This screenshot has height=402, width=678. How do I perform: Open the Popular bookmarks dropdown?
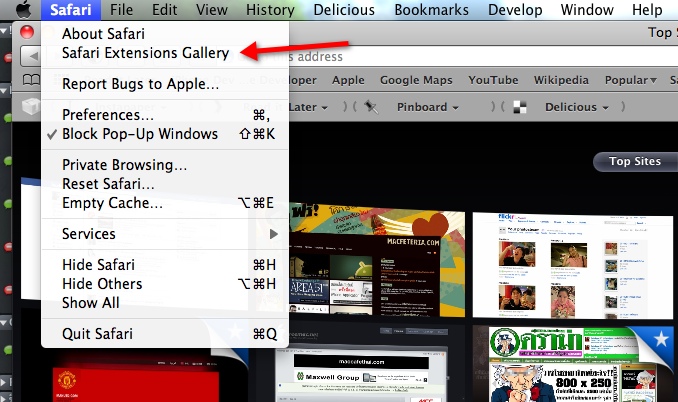pyautogui.click(x=631, y=80)
